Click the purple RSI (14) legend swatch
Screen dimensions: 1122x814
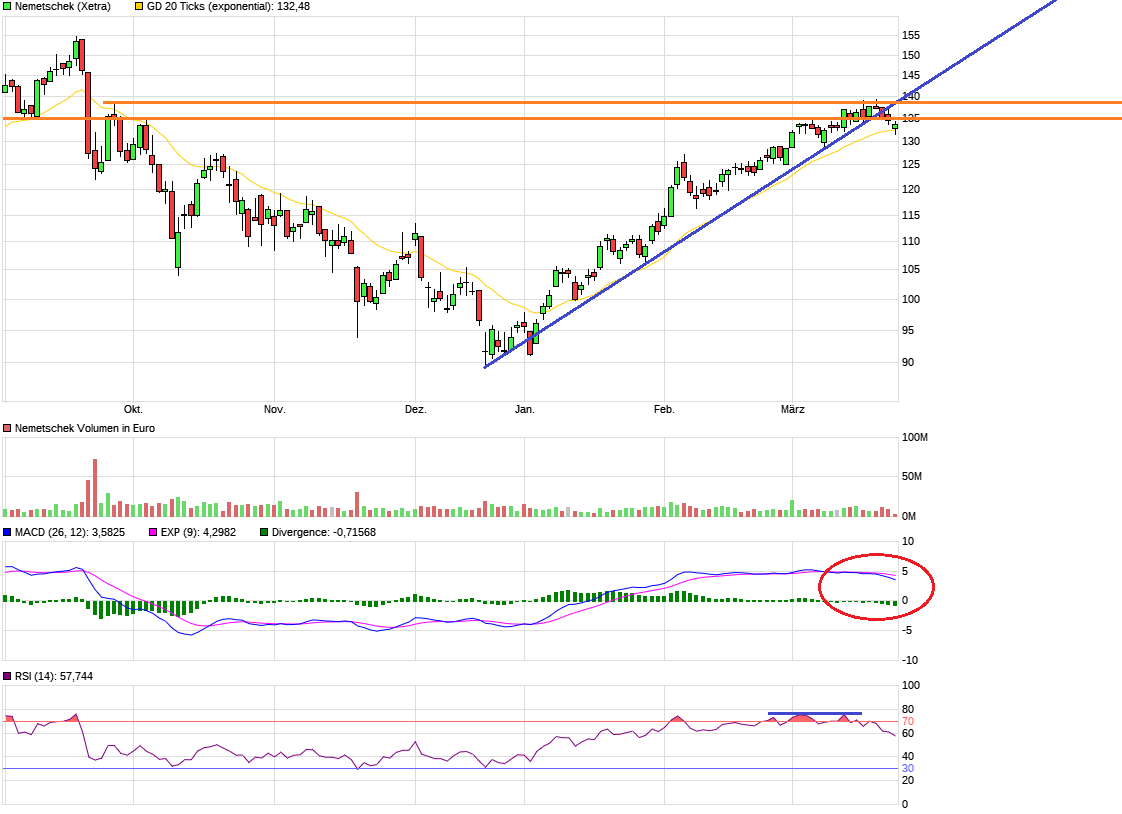pos(8,677)
